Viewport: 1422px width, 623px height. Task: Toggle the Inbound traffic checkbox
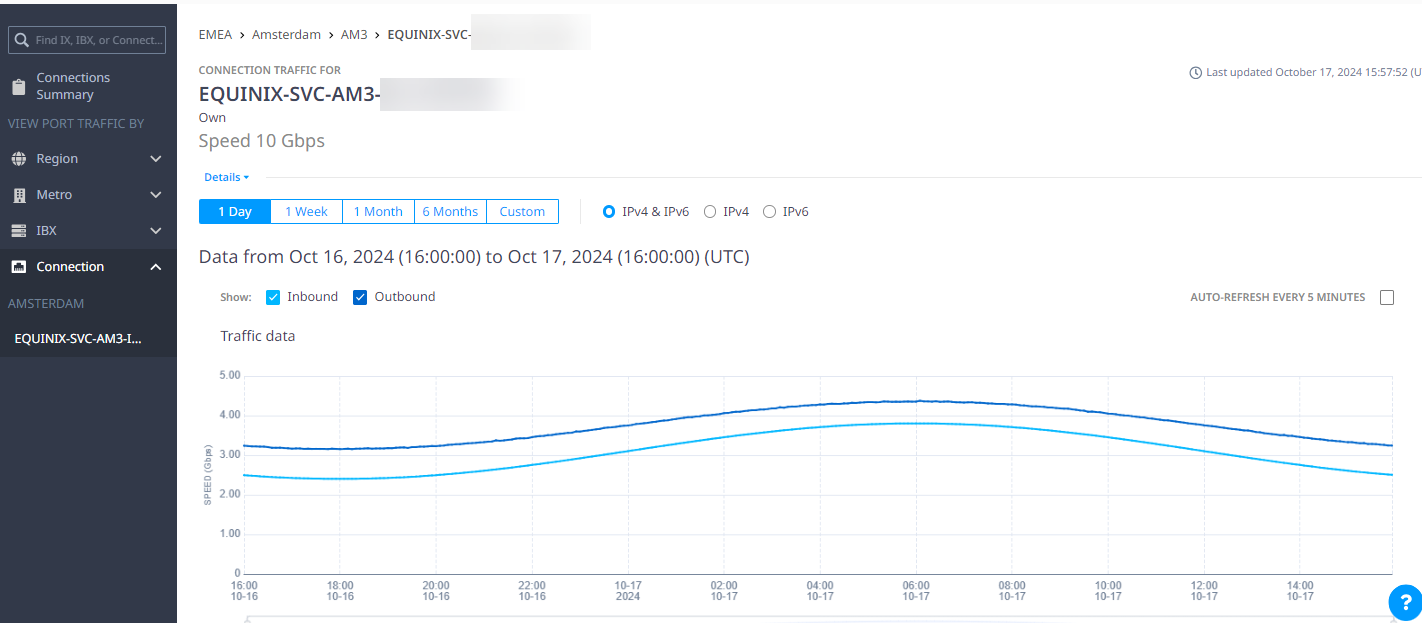[273, 297]
